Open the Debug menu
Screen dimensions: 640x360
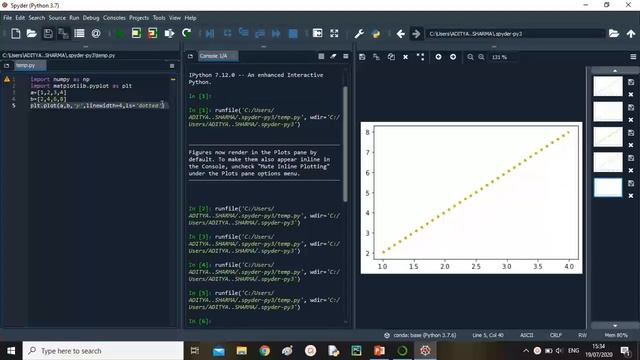(x=91, y=18)
